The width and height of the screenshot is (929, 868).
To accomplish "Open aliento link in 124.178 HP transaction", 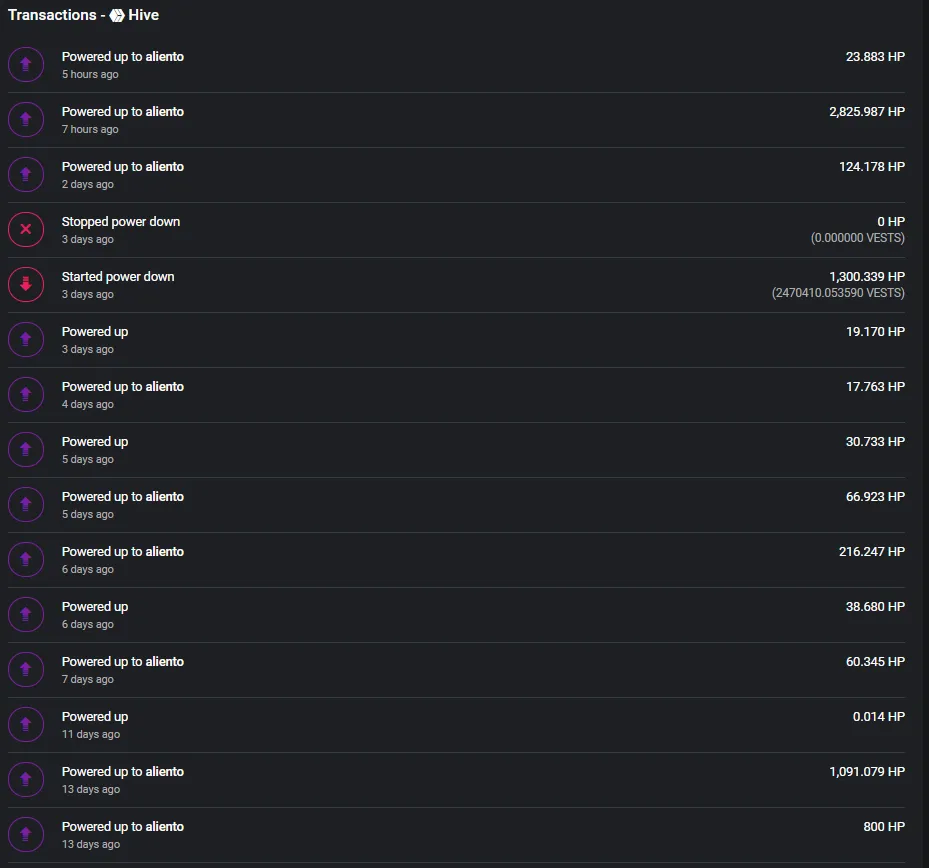I will [x=165, y=167].
